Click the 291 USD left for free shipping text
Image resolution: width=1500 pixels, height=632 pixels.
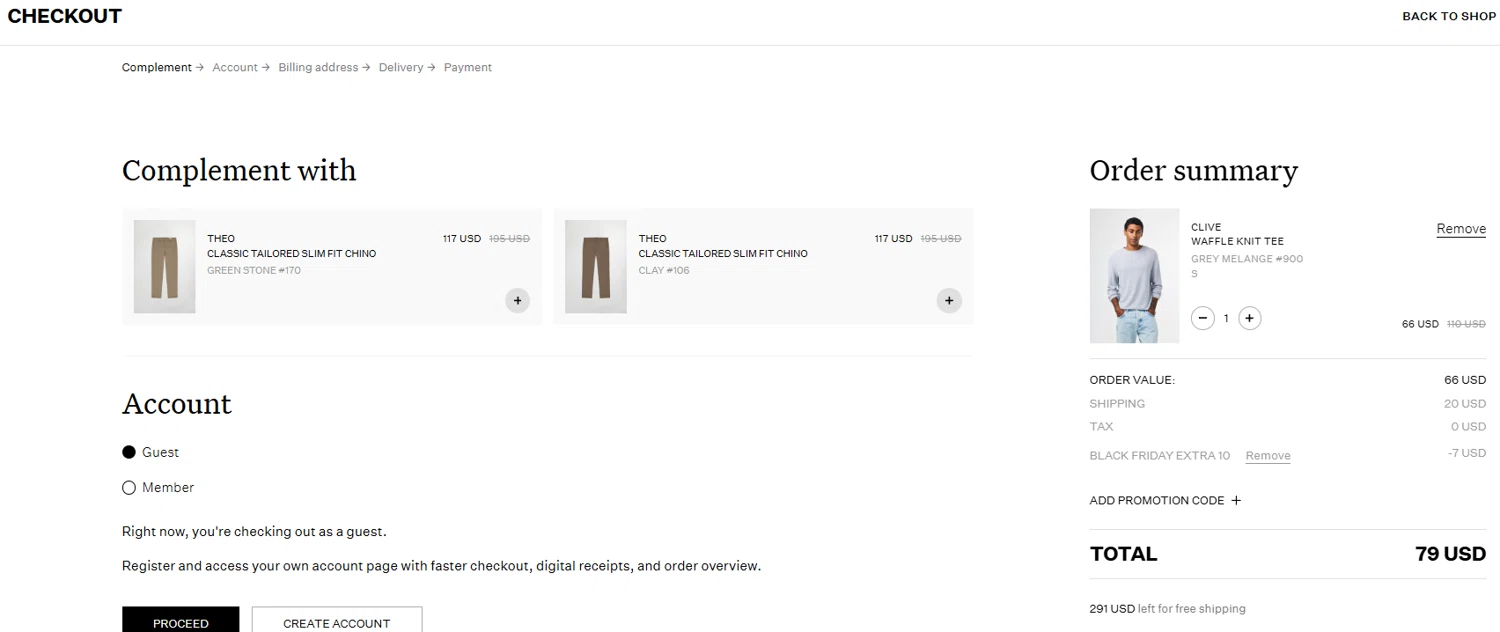pyautogui.click(x=1167, y=609)
